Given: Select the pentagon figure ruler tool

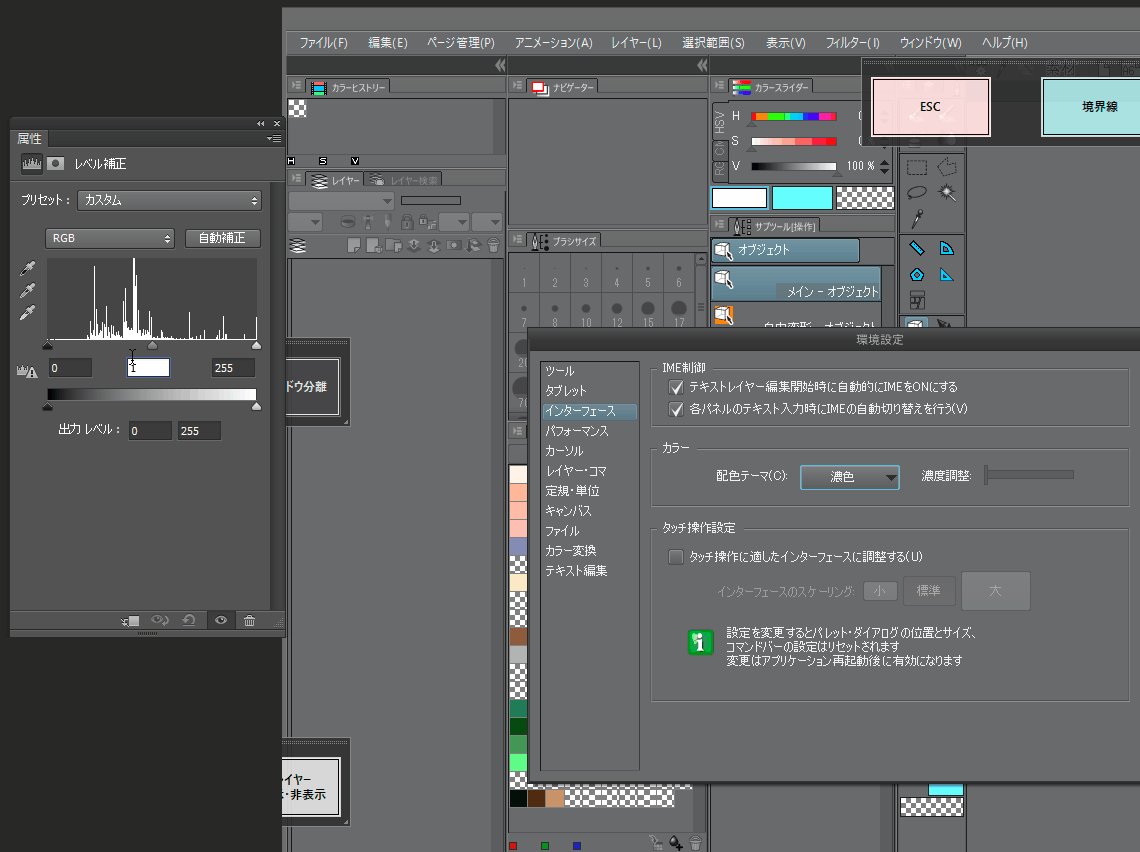Looking at the screenshot, I should coord(917,275).
